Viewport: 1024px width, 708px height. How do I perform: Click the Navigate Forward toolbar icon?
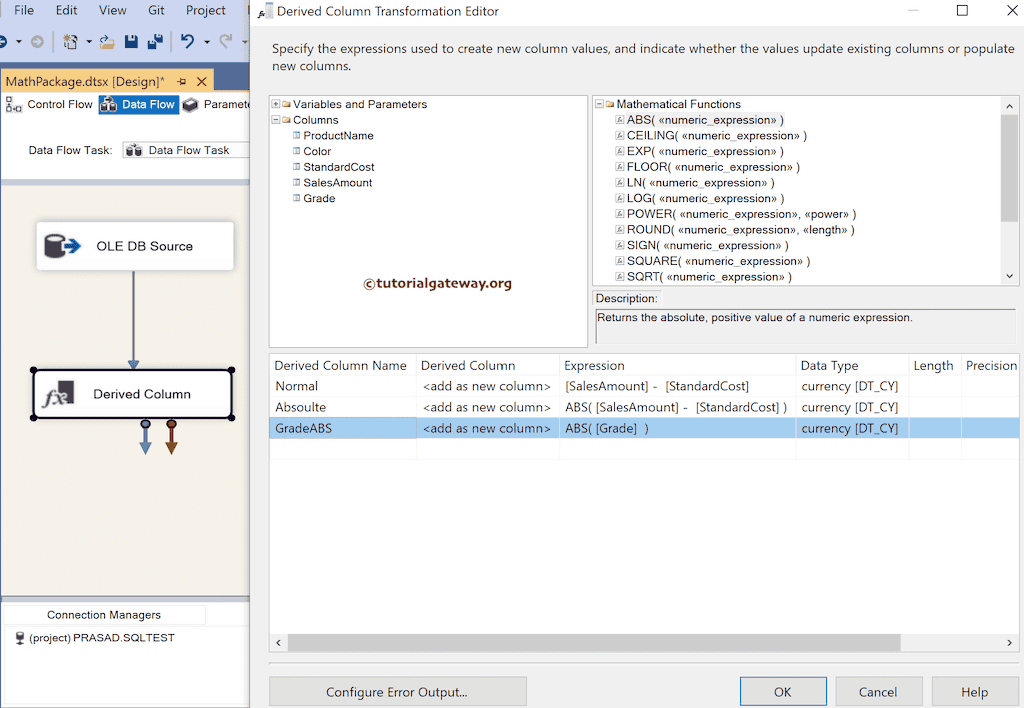coord(37,41)
